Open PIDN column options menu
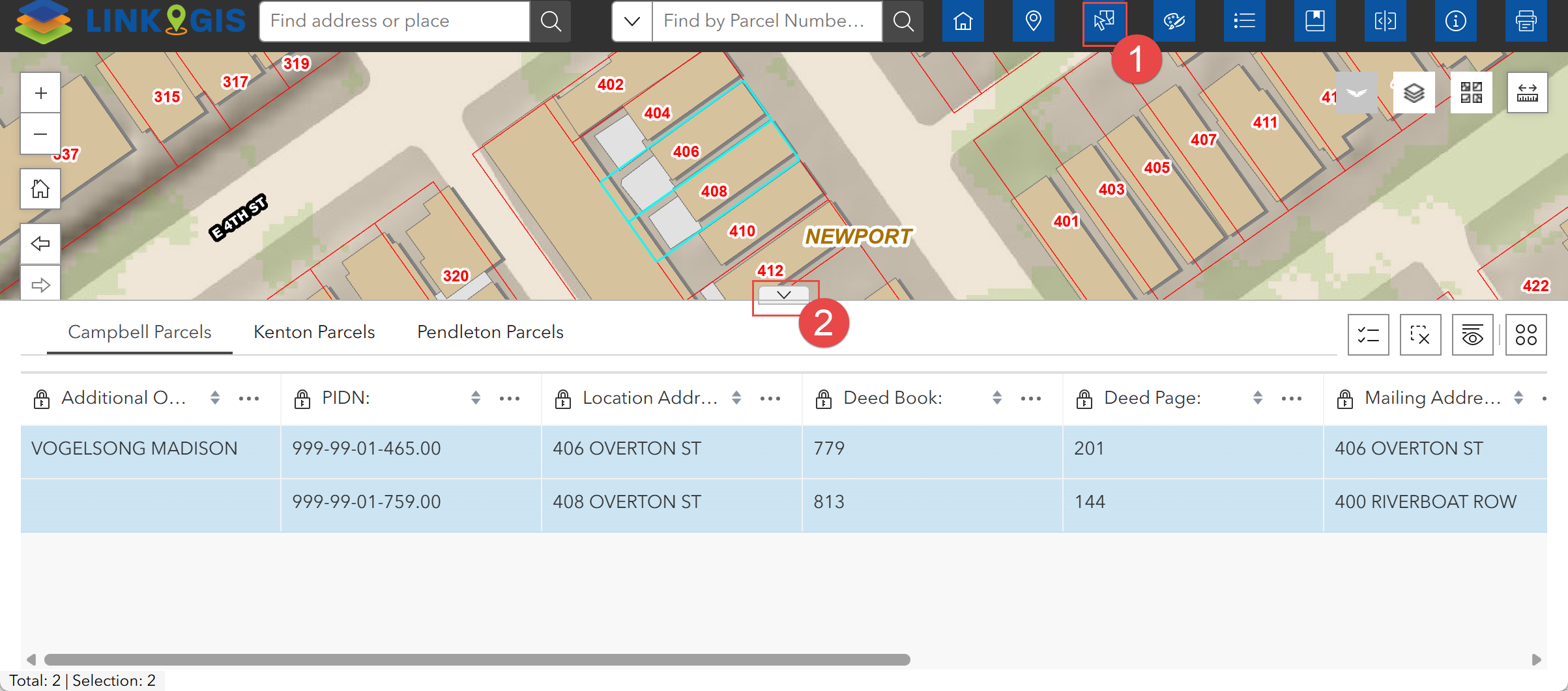This screenshot has height=691, width=1568. [x=509, y=399]
